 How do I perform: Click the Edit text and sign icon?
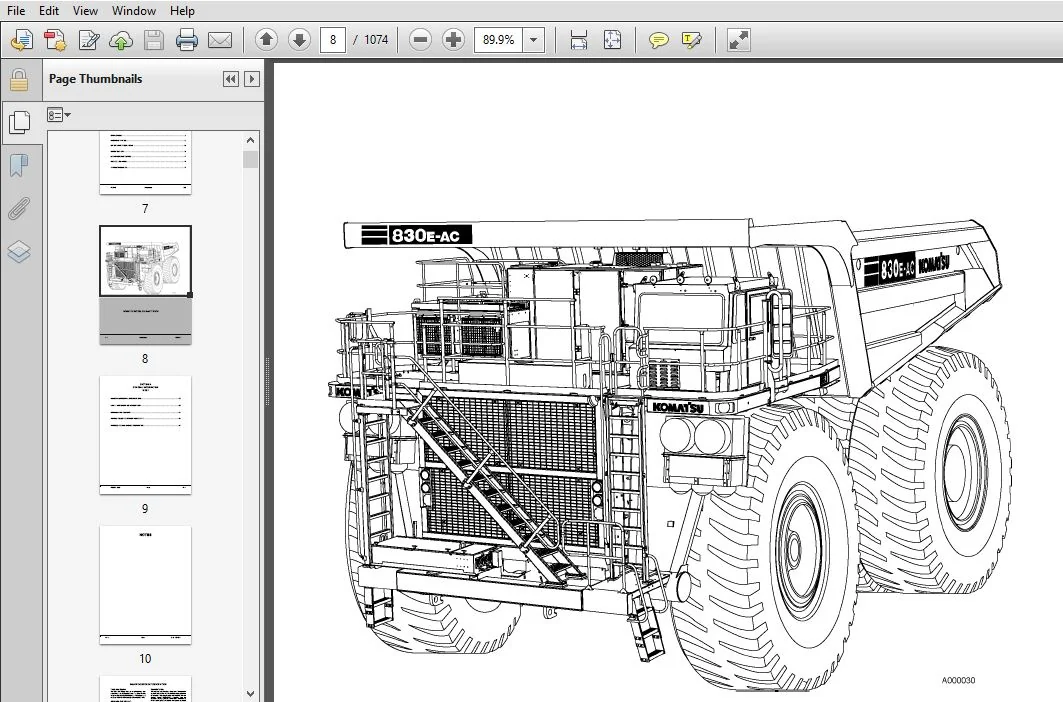88,40
